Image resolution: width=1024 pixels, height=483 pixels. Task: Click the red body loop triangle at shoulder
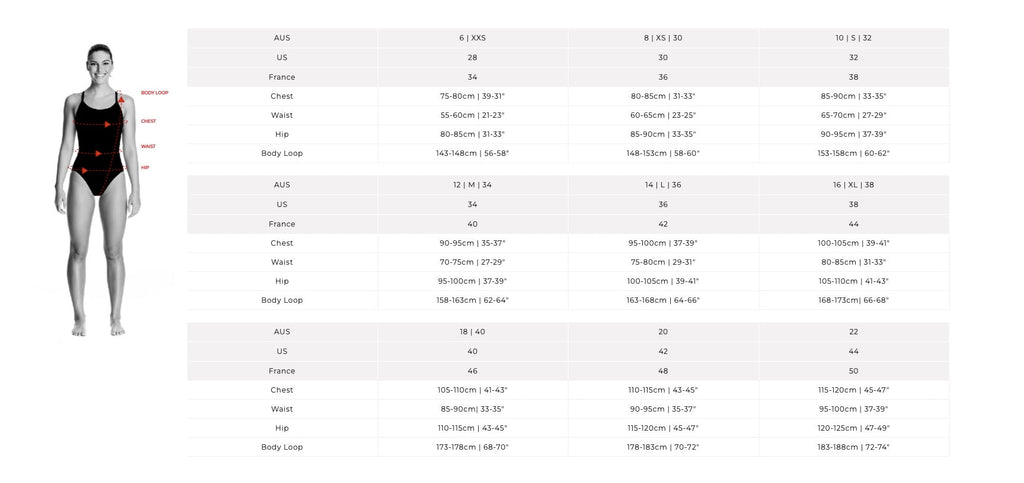[122, 100]
